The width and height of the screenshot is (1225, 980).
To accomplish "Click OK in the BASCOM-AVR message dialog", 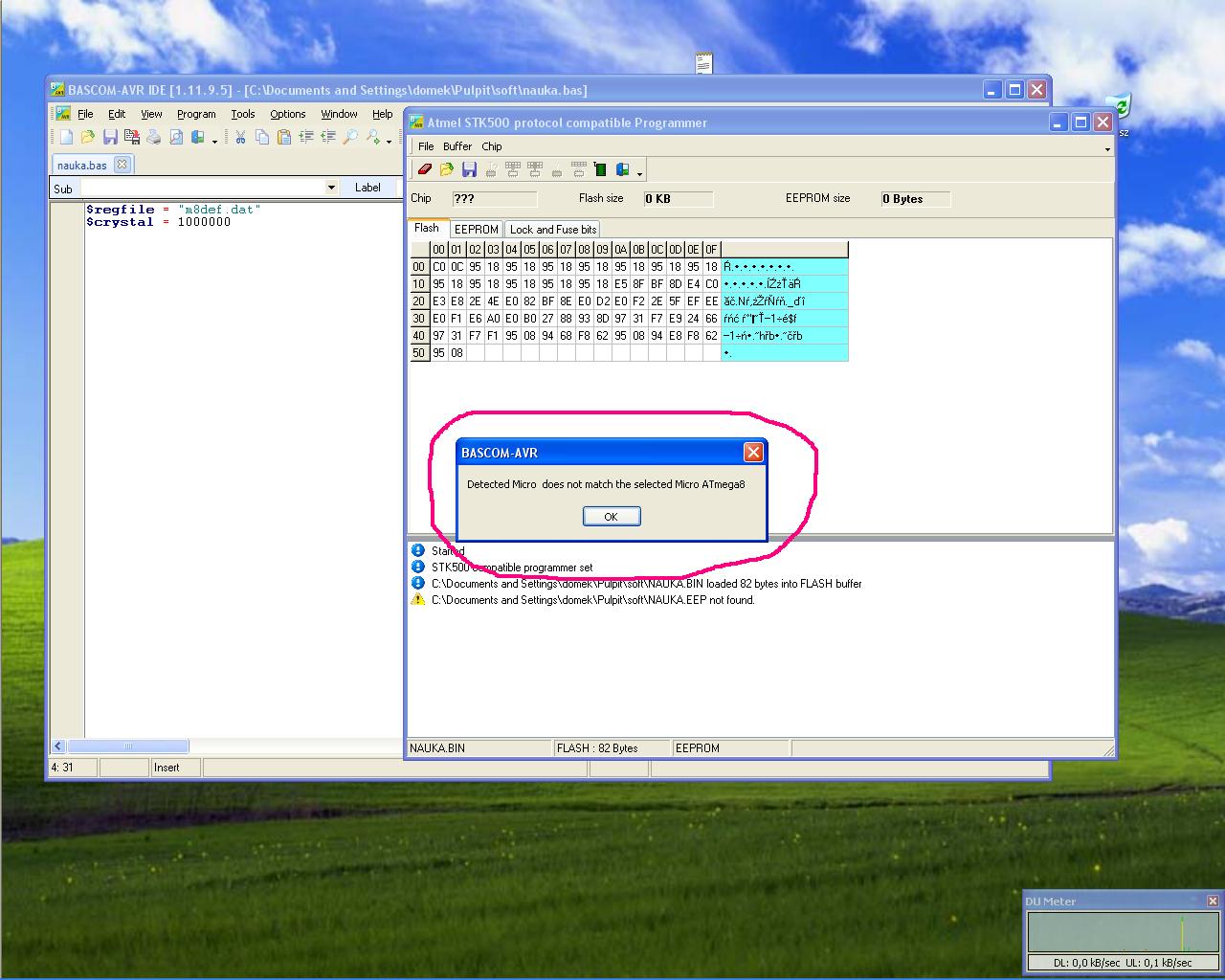I will [x=611, y=517].
